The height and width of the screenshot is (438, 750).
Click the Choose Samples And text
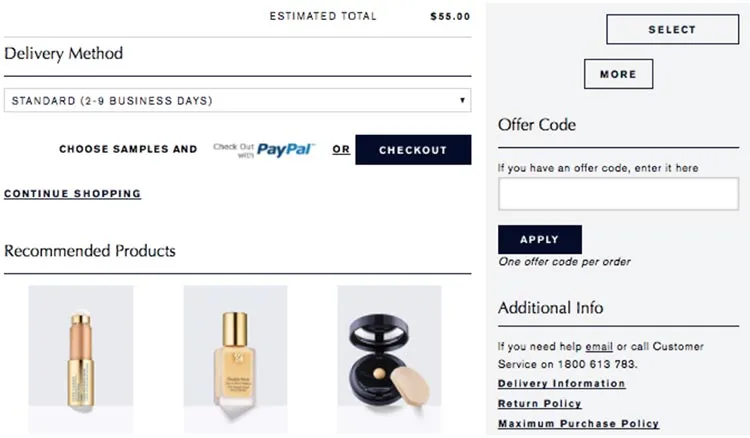128,149
